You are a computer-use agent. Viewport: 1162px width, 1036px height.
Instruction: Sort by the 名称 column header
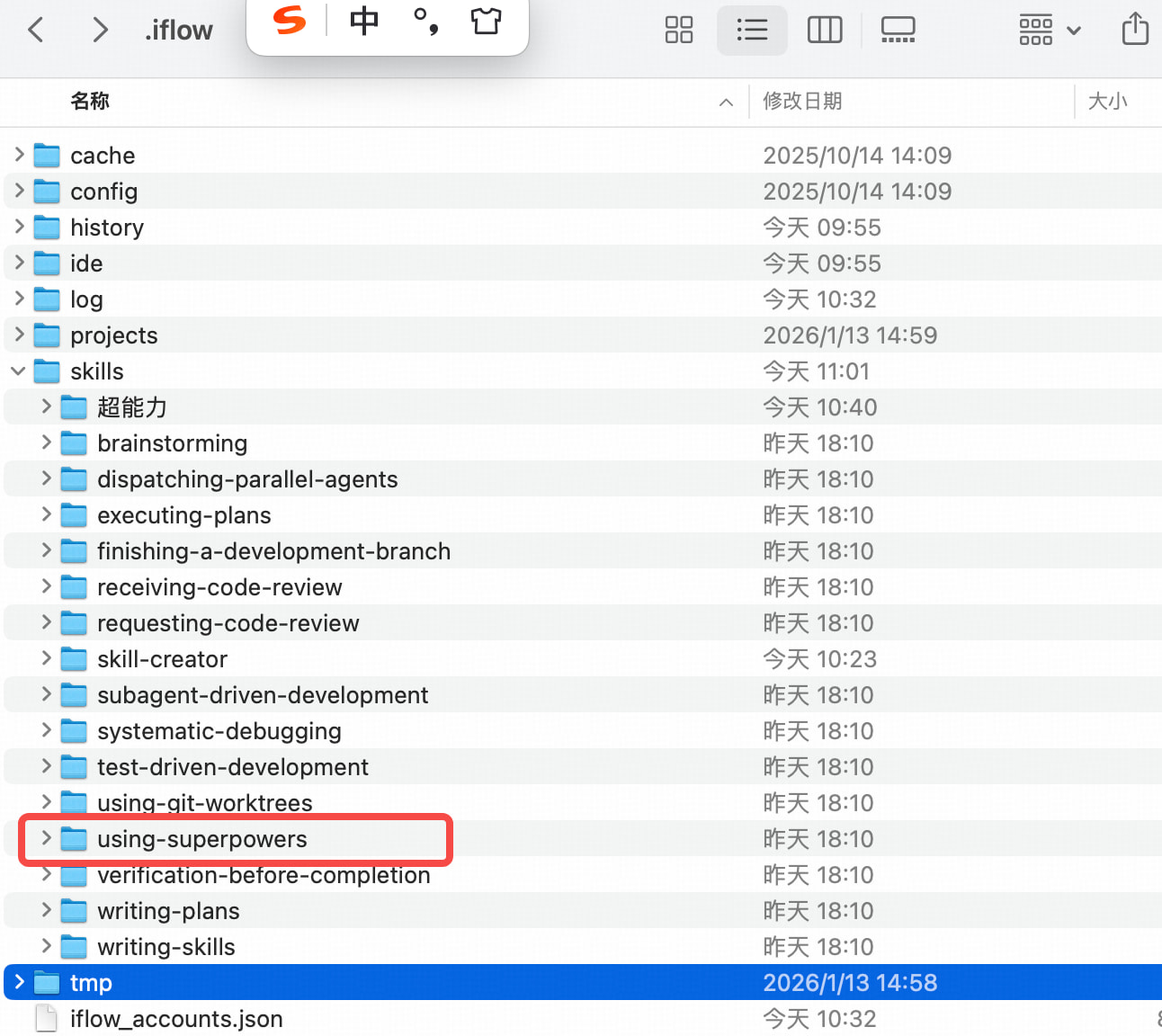[x=90, y=101]
